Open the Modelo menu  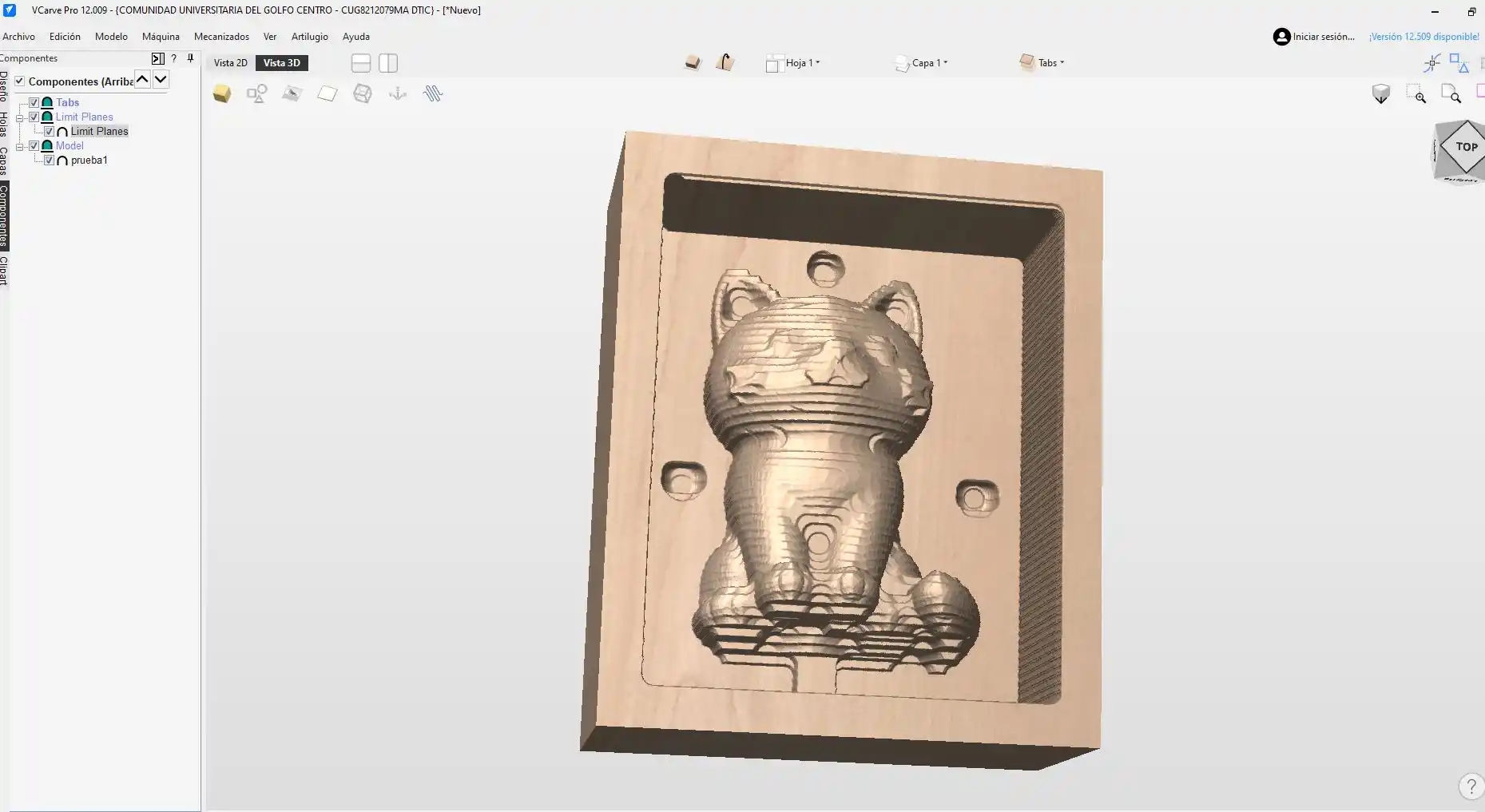[x=111, y=37]
